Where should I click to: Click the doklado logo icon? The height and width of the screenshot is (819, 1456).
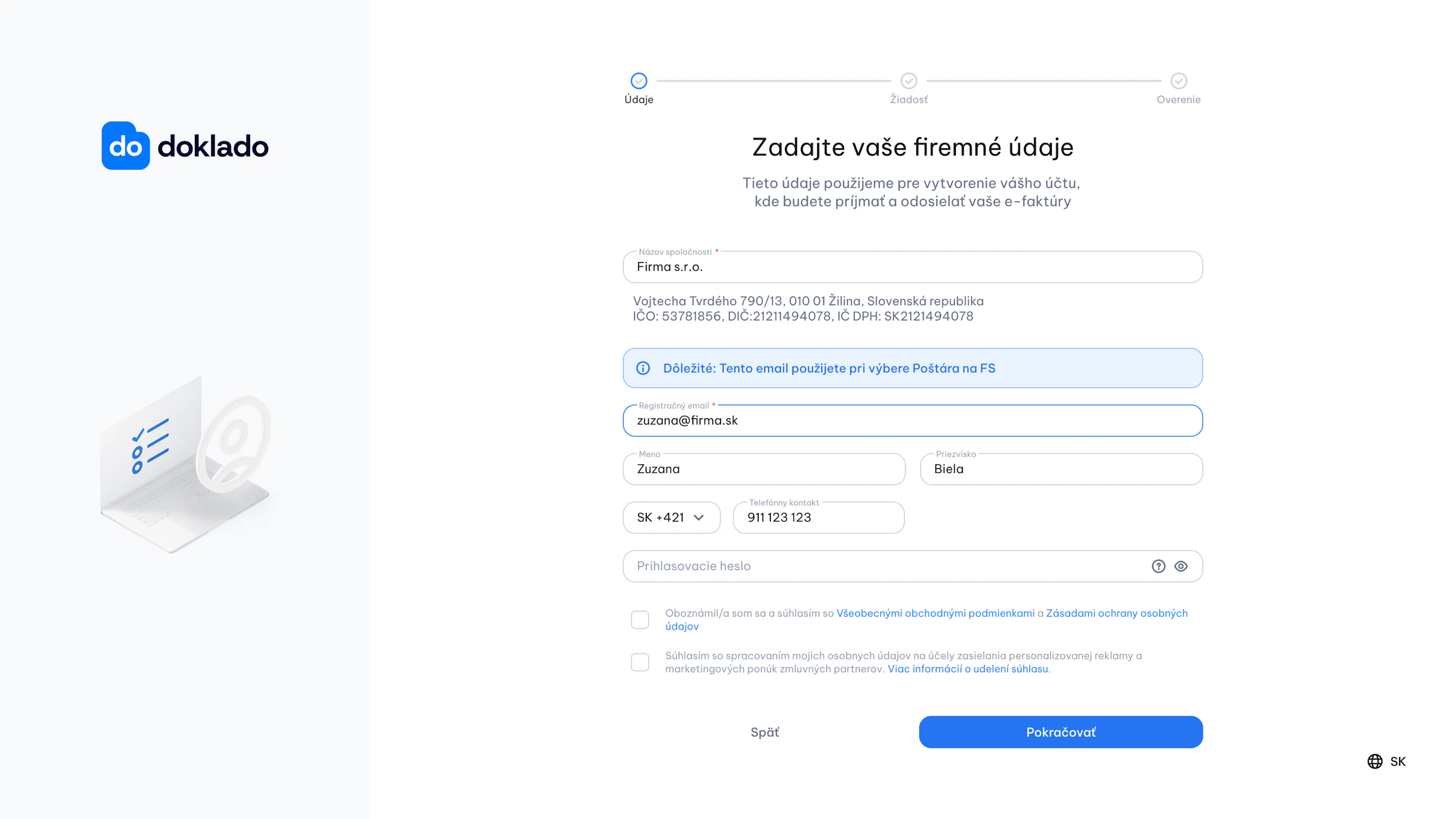tap(126, 146)
